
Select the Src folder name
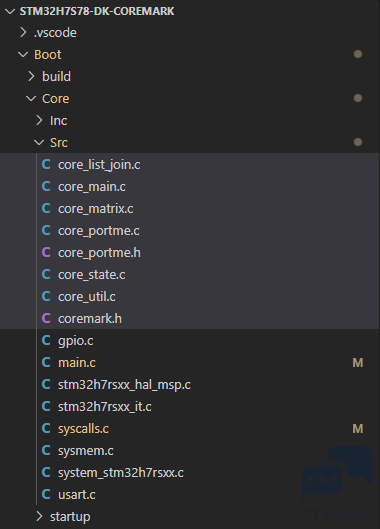coord(59,143)
